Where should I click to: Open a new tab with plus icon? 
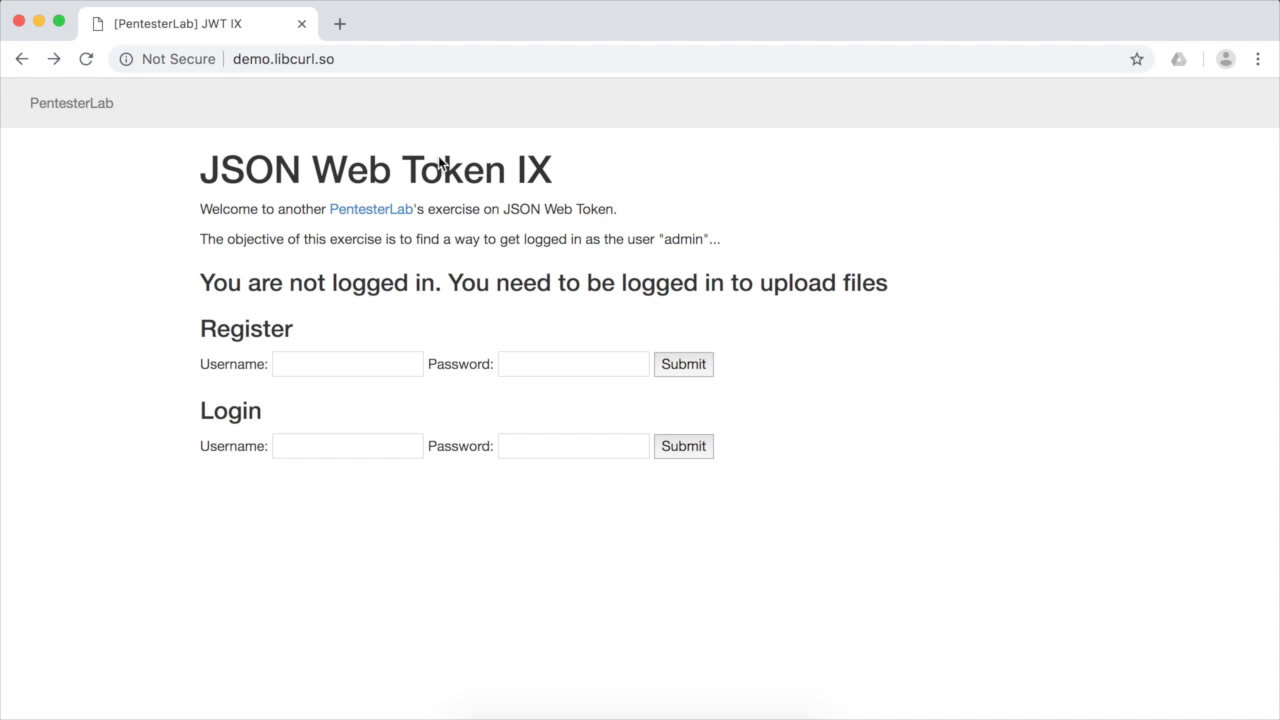(x=340, y=24)
